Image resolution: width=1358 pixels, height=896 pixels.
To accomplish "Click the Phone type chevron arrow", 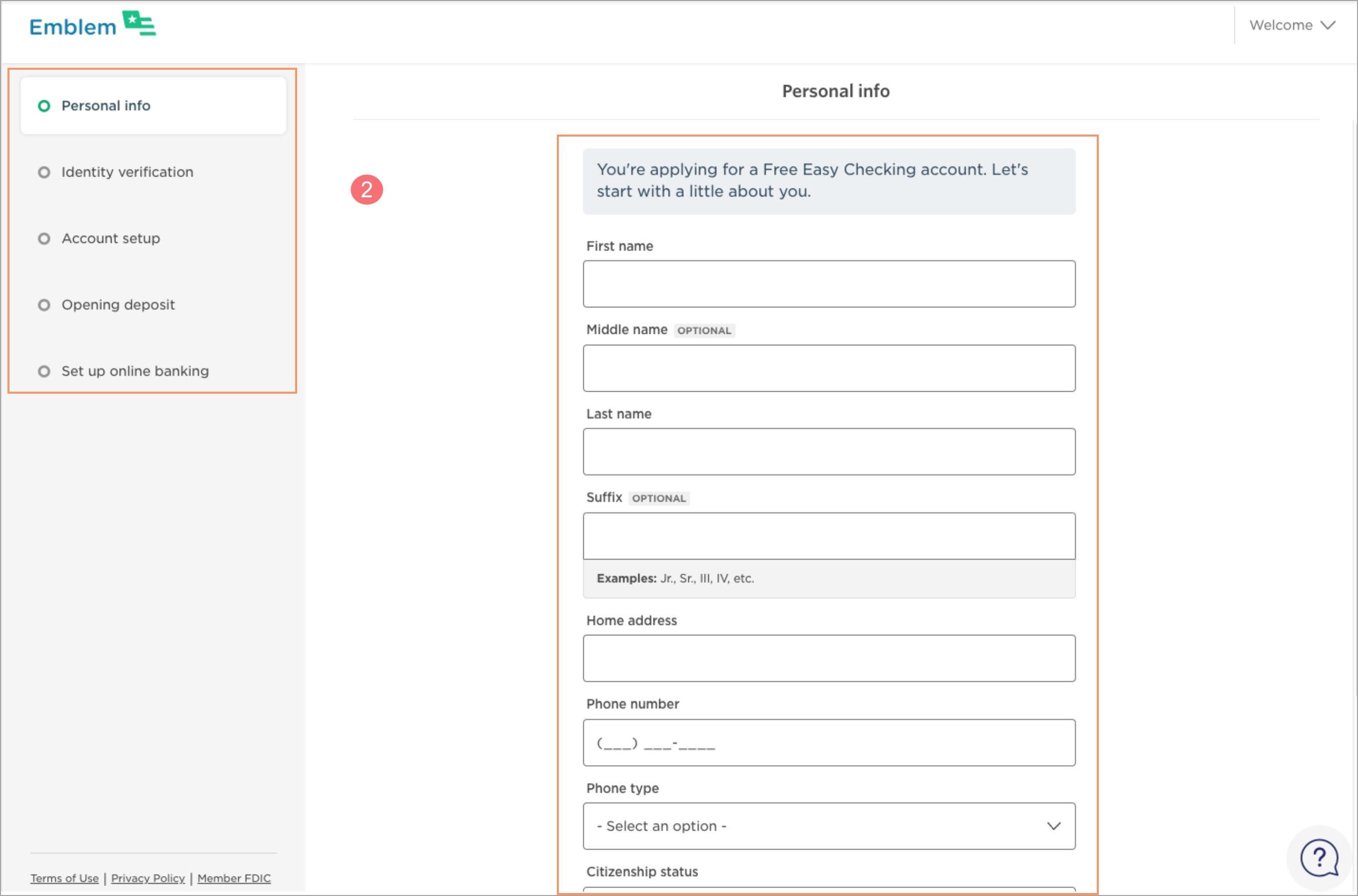I will coord(1053,826).
